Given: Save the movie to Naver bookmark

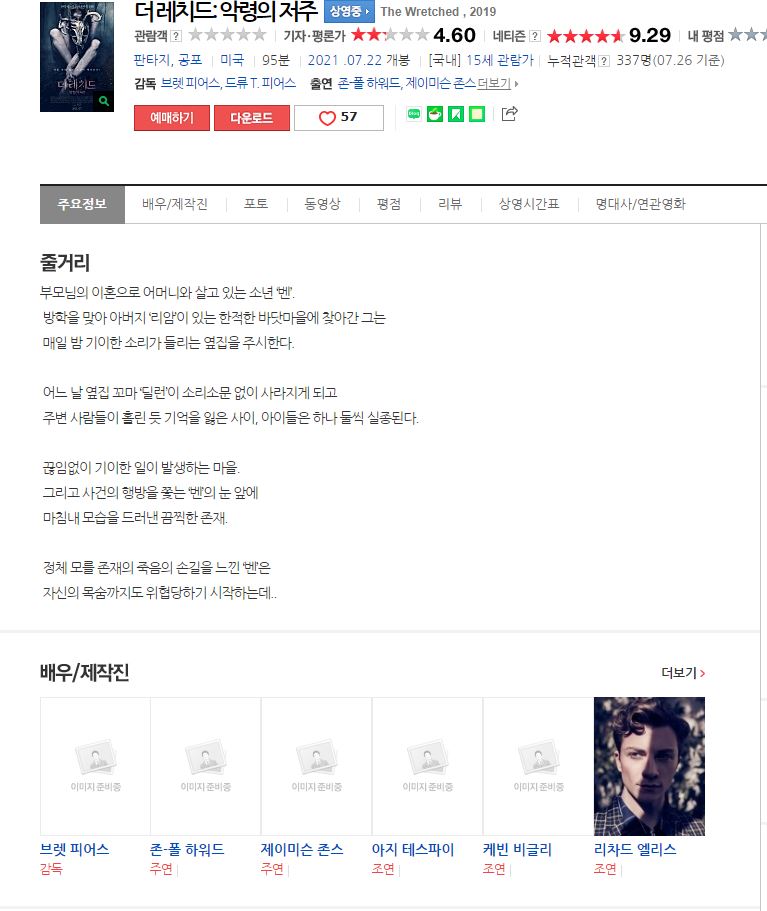Looking at the screenshot, I should 456,114.
